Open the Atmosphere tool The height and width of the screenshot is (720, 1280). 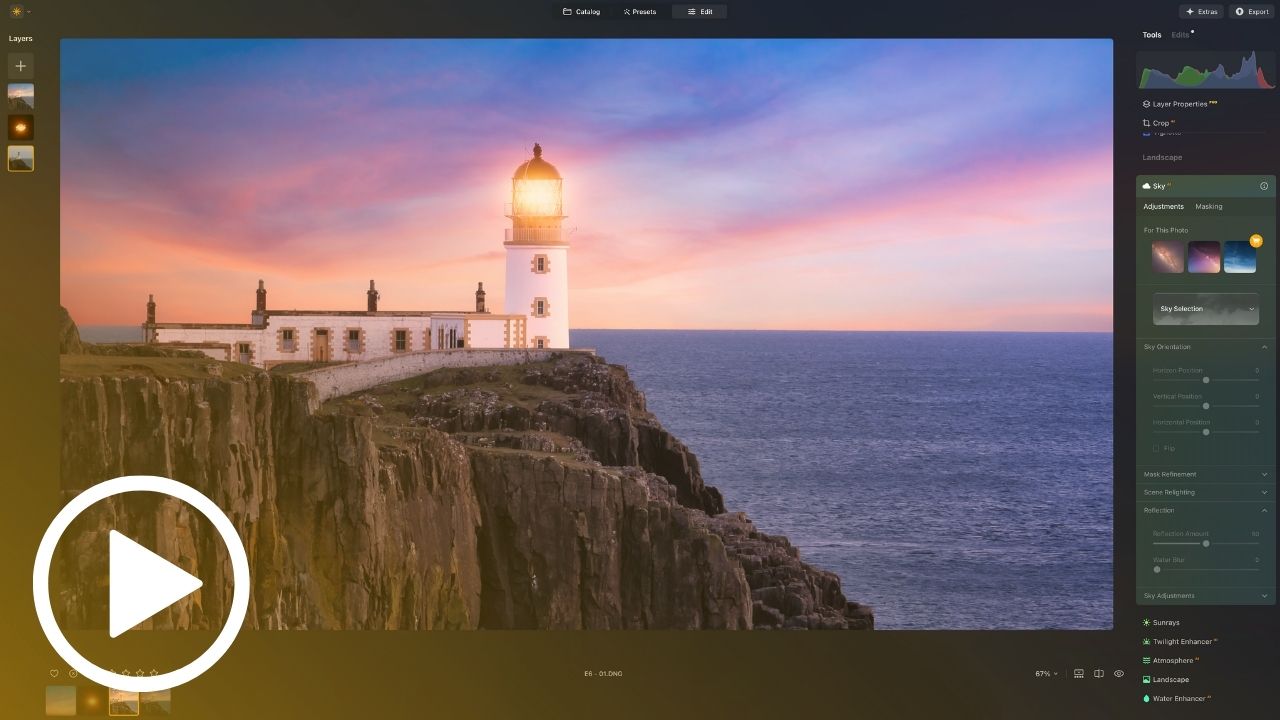(x=1172, y=661)
